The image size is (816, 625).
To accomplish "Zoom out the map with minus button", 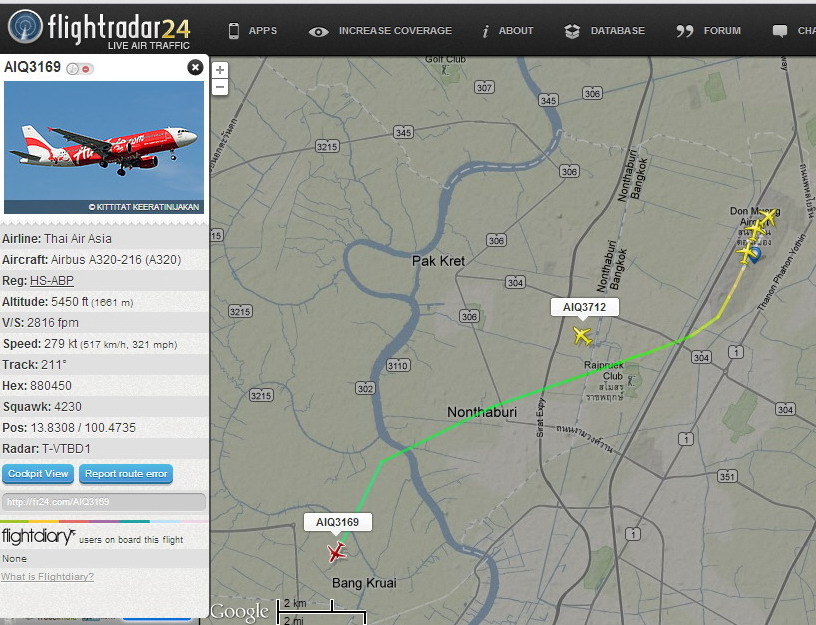I will [x=220, y=87].
